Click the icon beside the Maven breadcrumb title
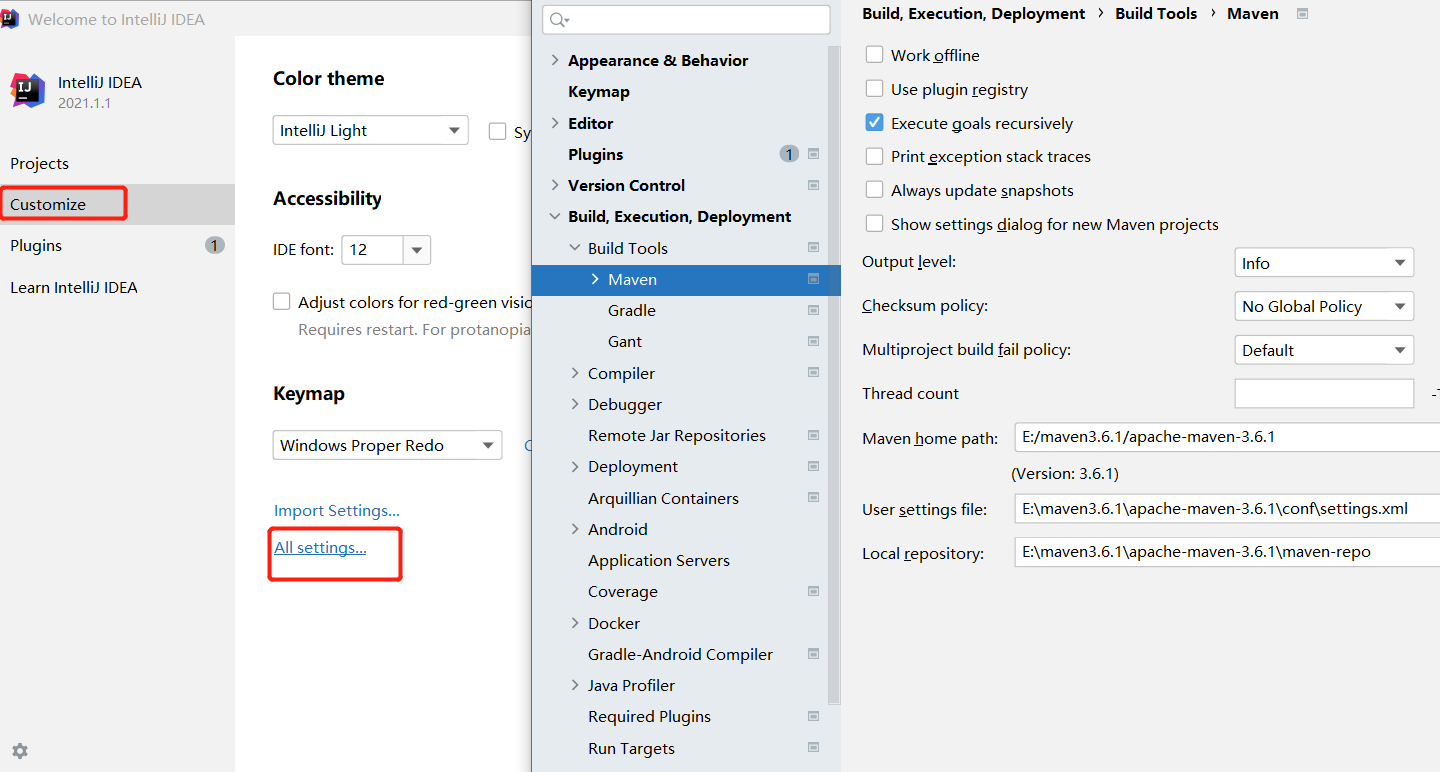The width and height of the screenshot is (1440, 772). pyautogui.click(x=1302, y=14)
